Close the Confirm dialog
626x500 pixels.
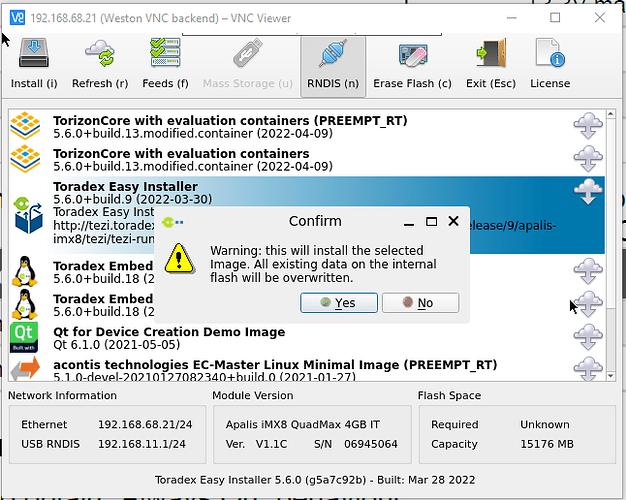453,221
